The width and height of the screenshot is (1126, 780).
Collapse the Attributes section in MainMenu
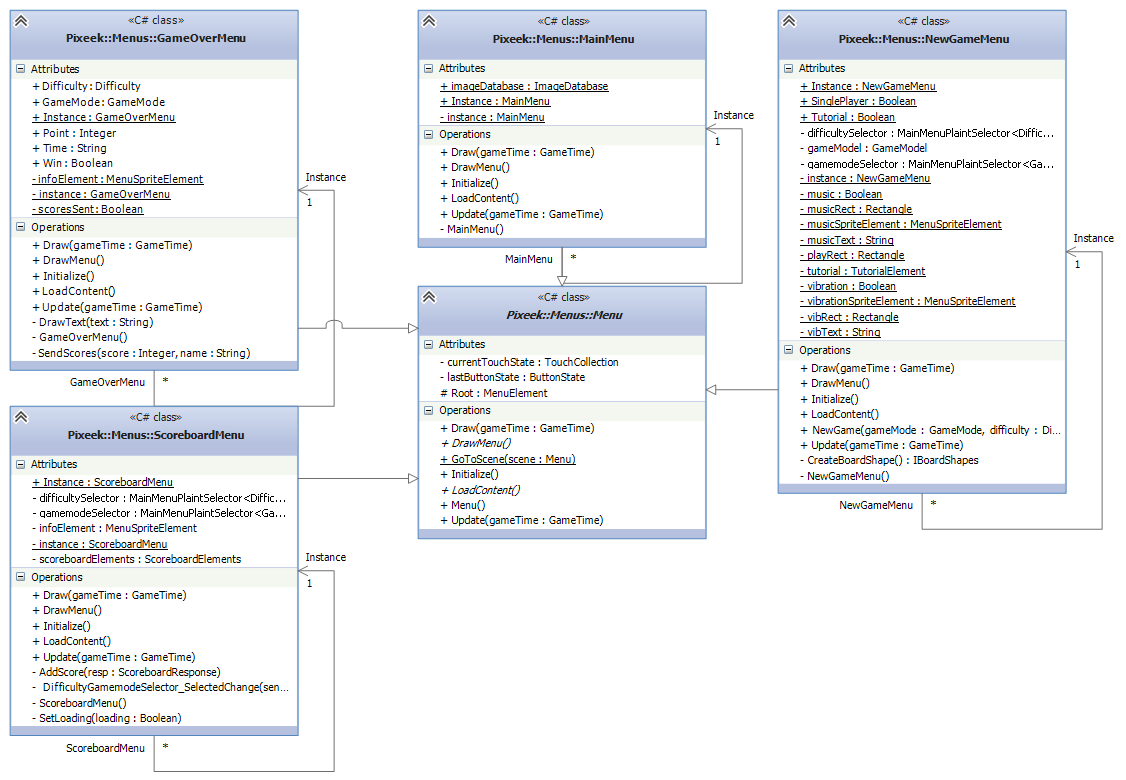[429, 69]
